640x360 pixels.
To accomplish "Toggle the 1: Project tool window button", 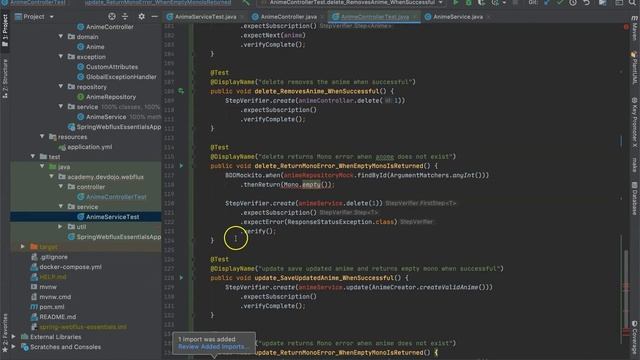I will click(x=5, y=31).
